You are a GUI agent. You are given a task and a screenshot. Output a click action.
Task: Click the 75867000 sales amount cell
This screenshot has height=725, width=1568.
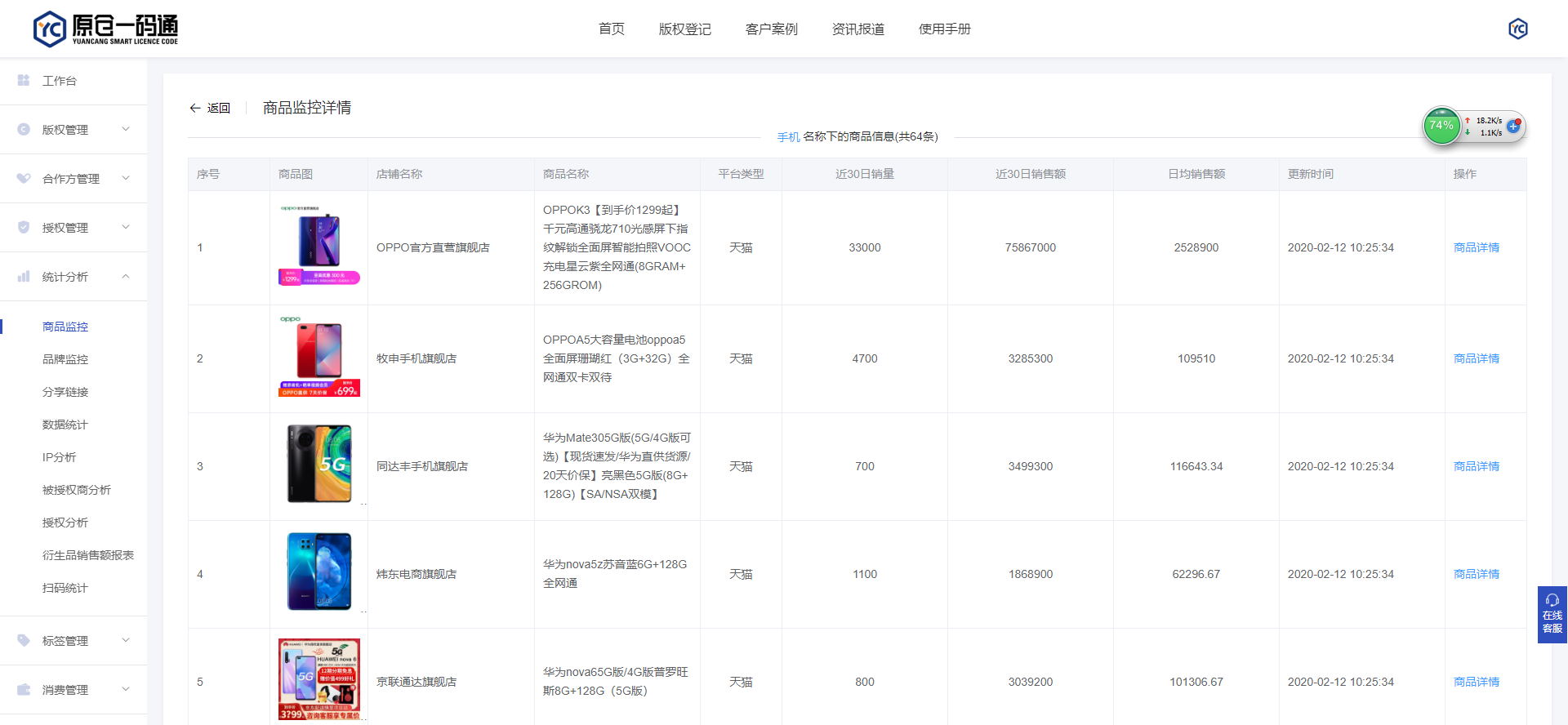pos(1031,247)
